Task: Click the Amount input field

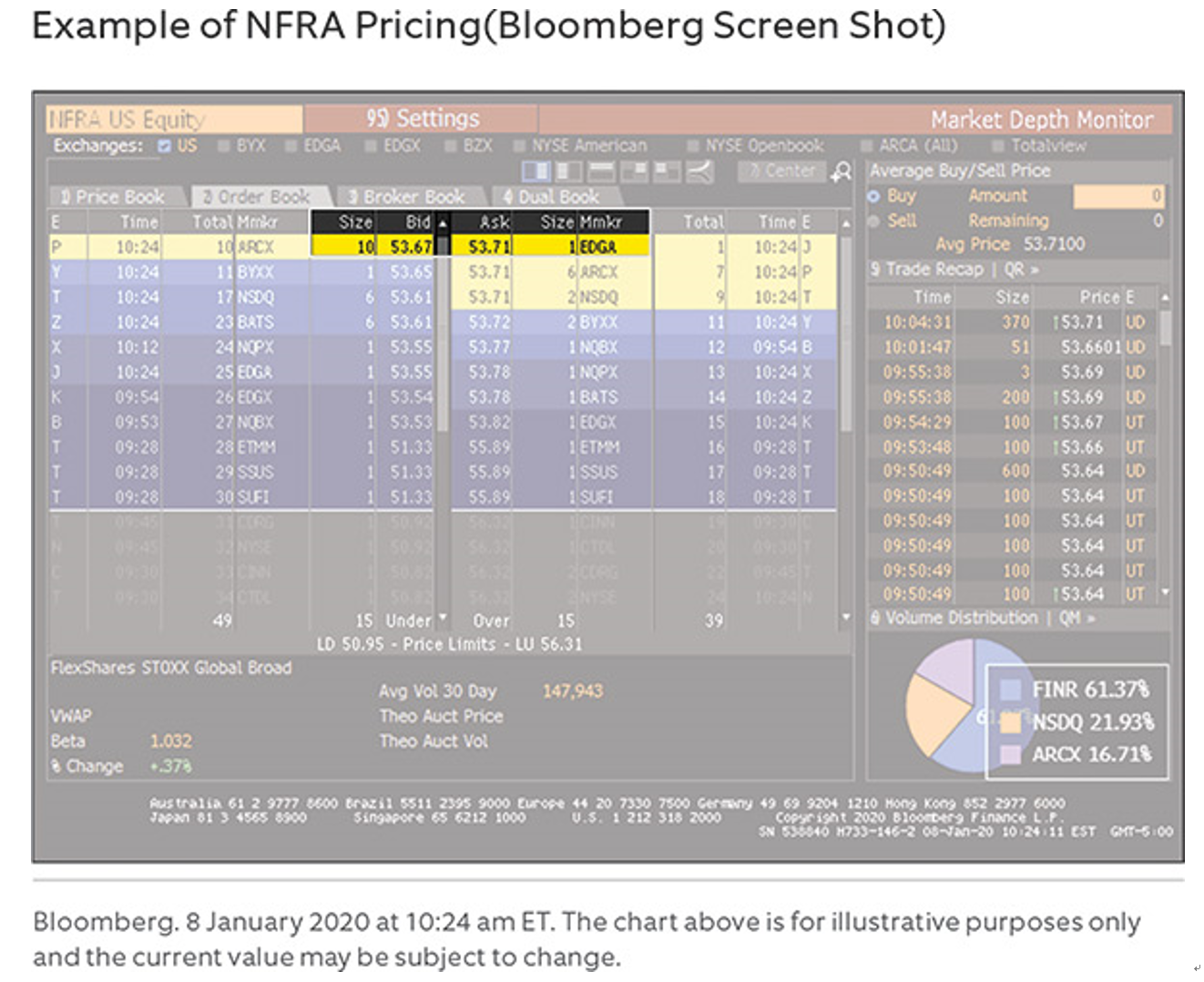Action: [x=1118, y=196]
